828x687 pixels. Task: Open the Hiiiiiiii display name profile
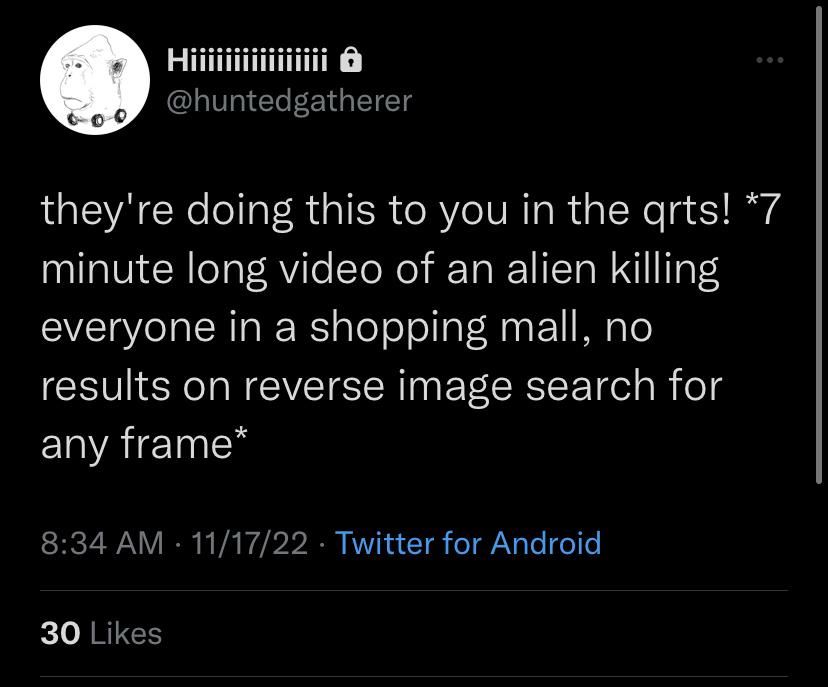(x=249, y=60)
